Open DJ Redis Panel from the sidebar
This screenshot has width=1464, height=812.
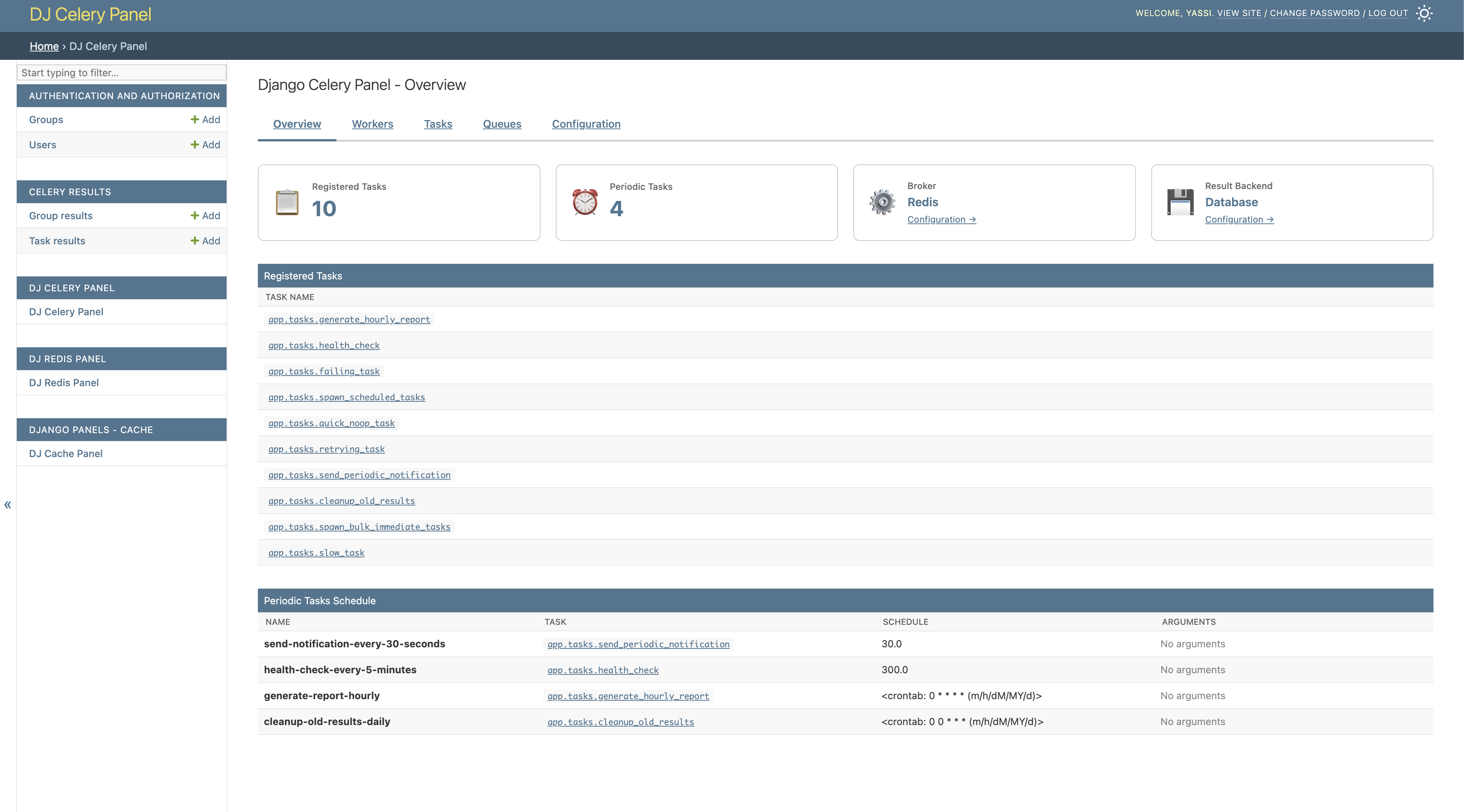(x=64, y=382)
